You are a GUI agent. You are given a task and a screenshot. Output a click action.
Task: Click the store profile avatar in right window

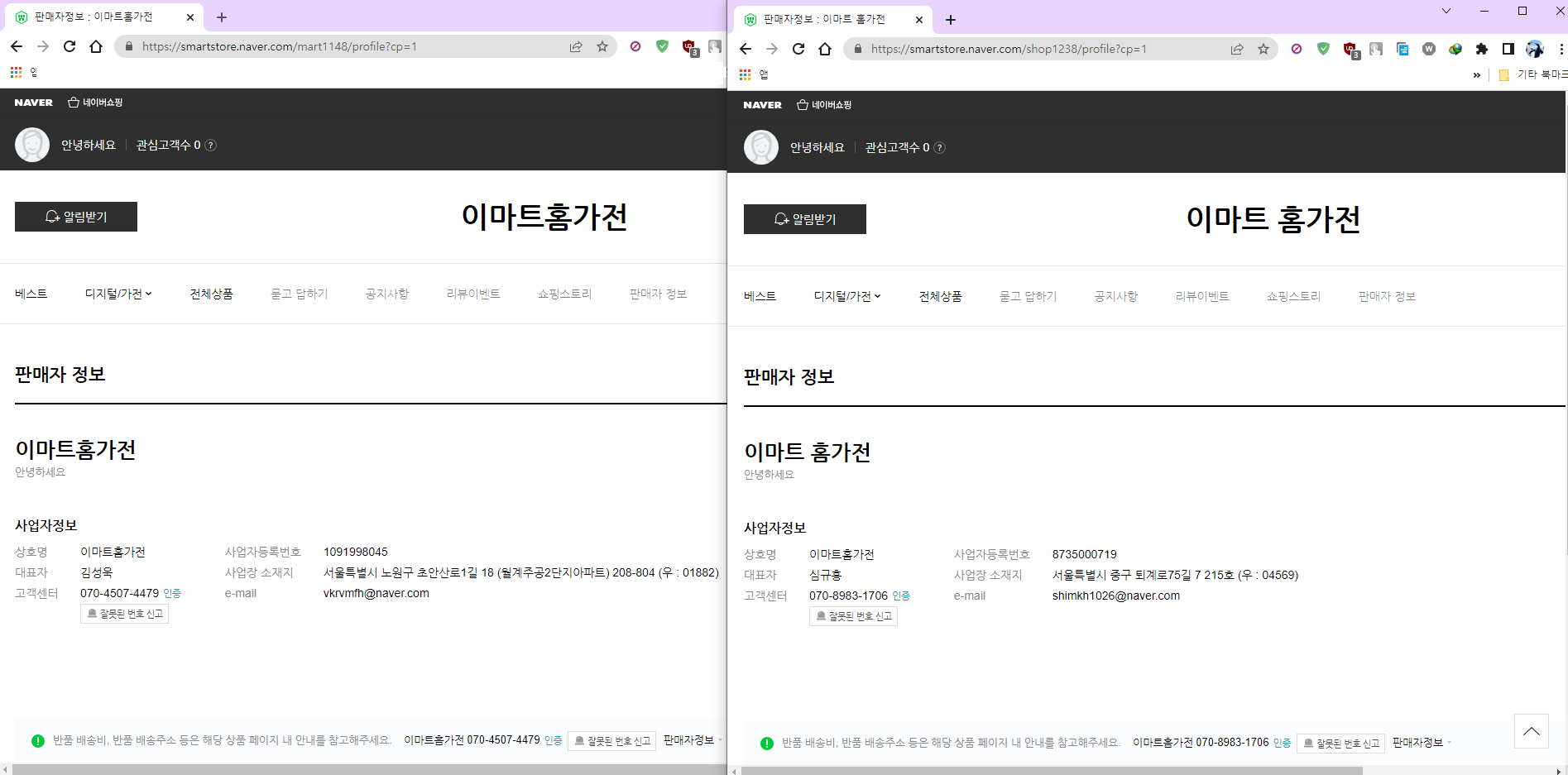point(761,147)
